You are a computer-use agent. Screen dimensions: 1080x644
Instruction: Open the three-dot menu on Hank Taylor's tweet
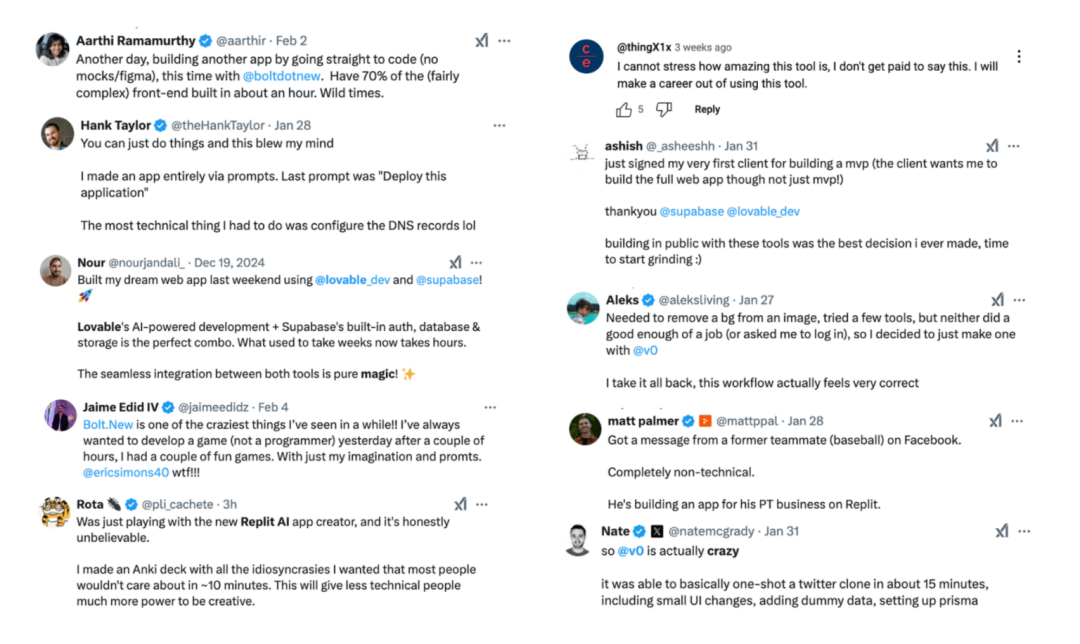pyautogui.click(x=499, y=125)
